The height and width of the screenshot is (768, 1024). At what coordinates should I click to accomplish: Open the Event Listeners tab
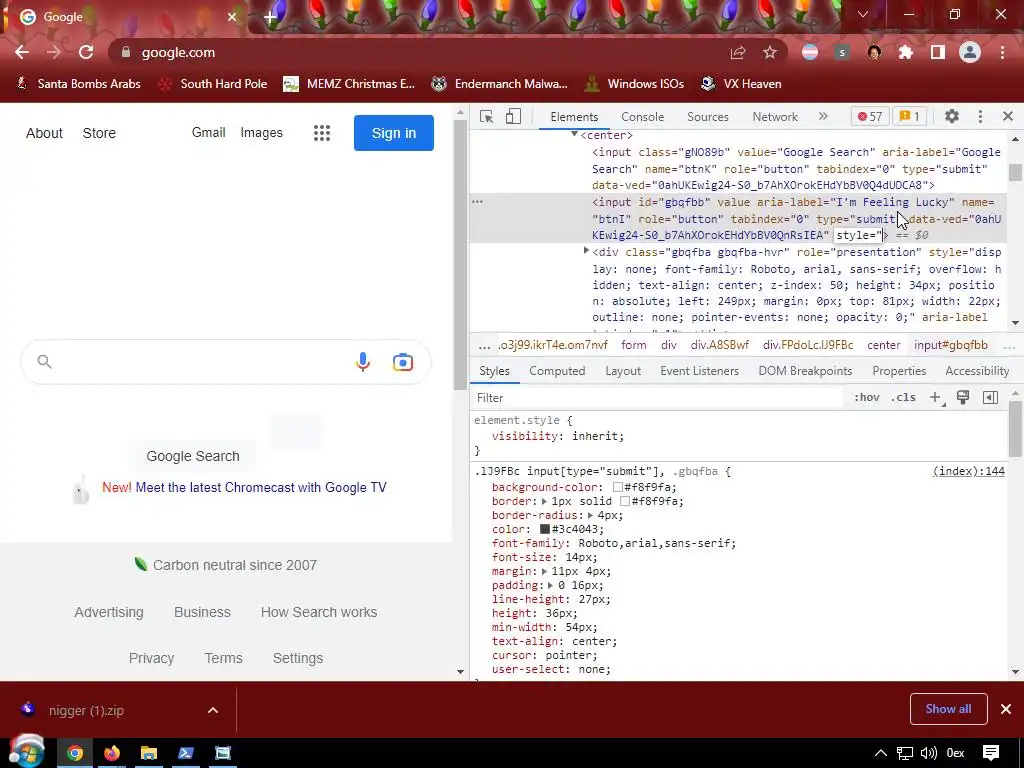(699, 371)
